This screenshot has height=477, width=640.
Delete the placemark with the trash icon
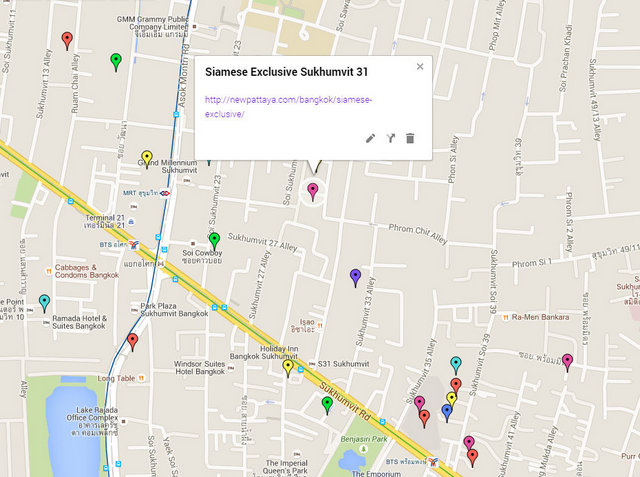pos(410,138)
